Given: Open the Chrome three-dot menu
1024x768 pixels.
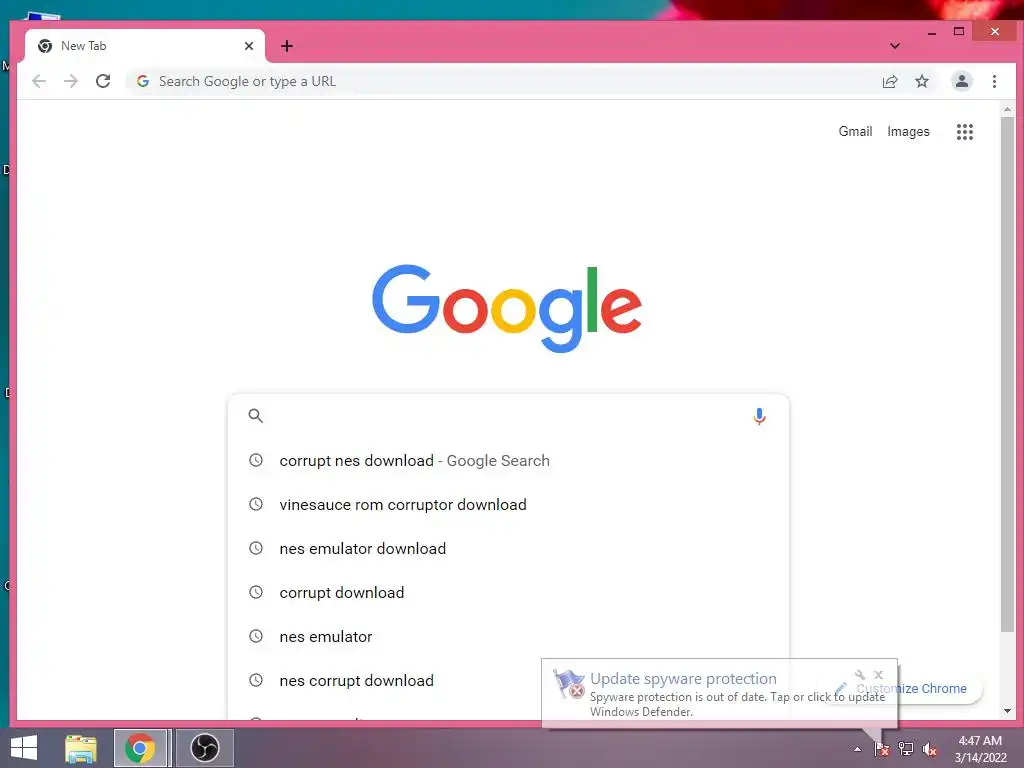Looking at the screenshot, I should (994, 81).
